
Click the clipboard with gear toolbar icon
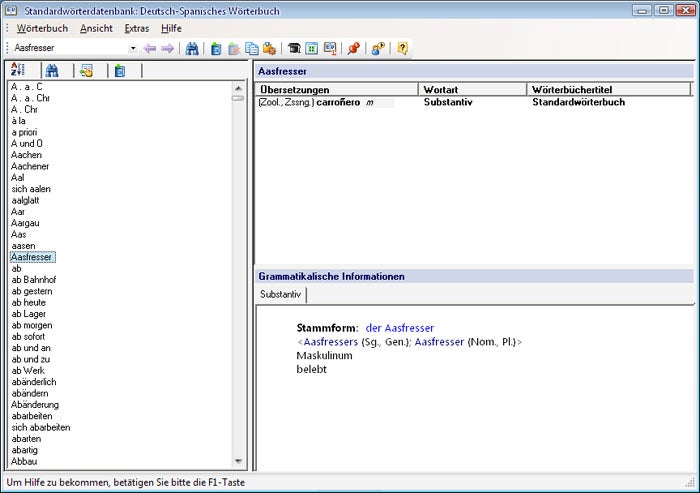point(270,48)
